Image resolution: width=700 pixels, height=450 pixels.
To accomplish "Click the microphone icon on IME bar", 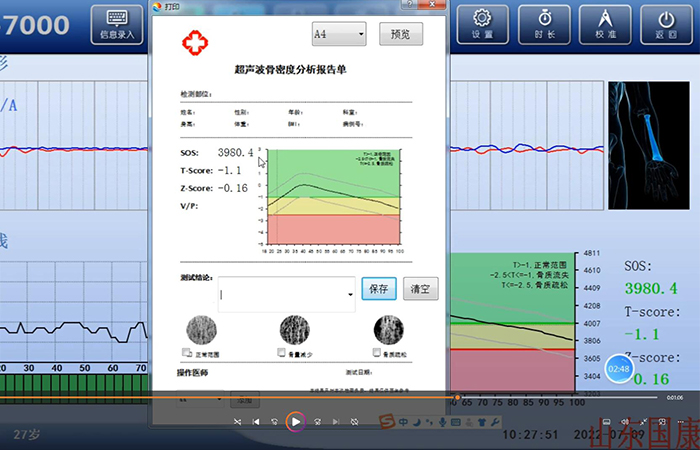I will pyautogui.click(x=442, y=422).
